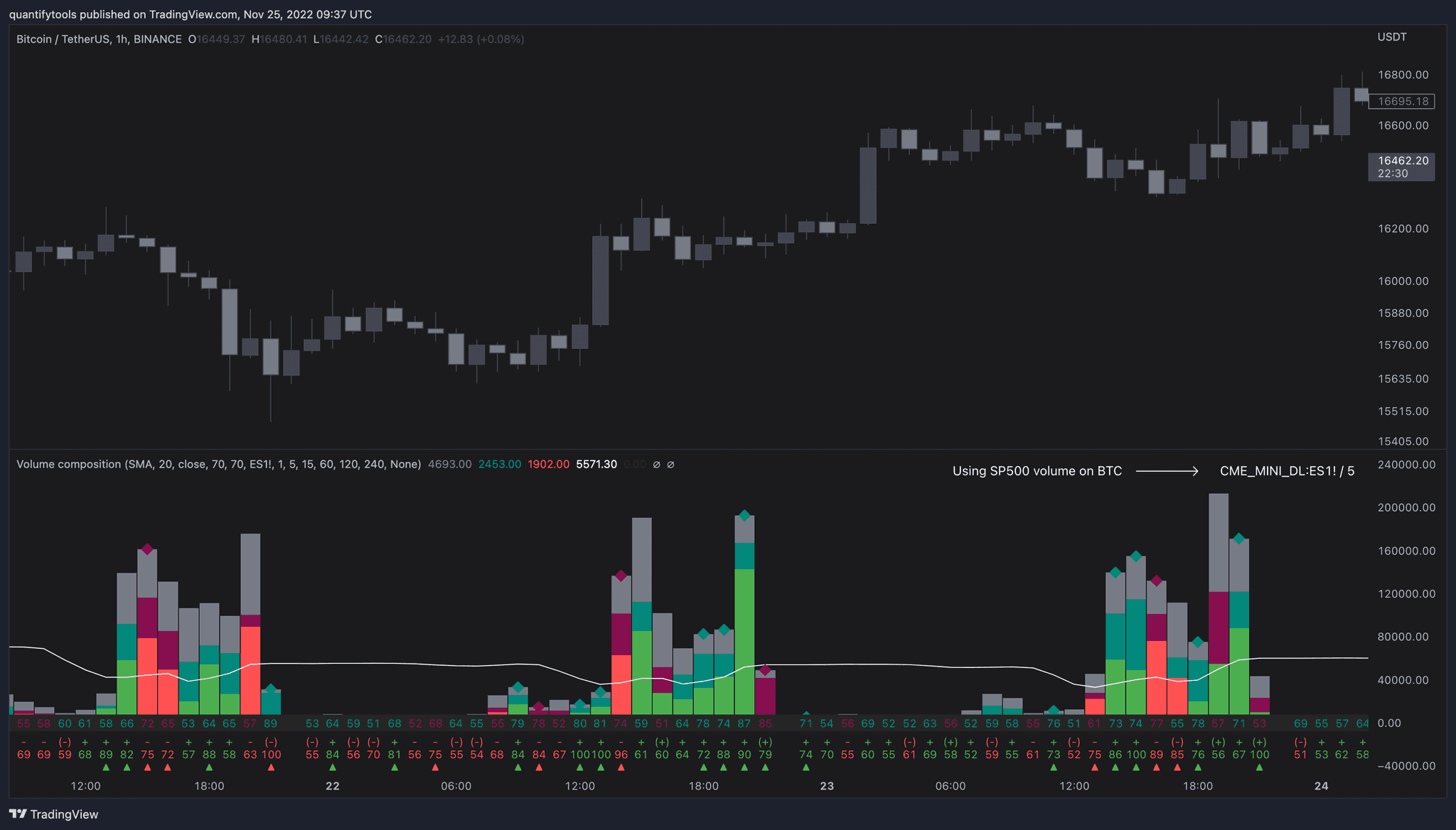This screenshot has width=1456, height=830.
Task: Click the green 2453.00 legend value
Action: coord(499,465)
